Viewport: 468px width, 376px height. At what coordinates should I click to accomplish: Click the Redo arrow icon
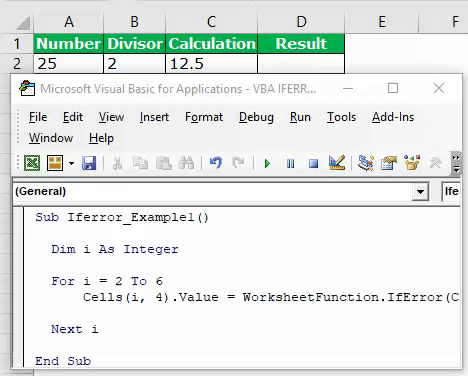(238, 163)
